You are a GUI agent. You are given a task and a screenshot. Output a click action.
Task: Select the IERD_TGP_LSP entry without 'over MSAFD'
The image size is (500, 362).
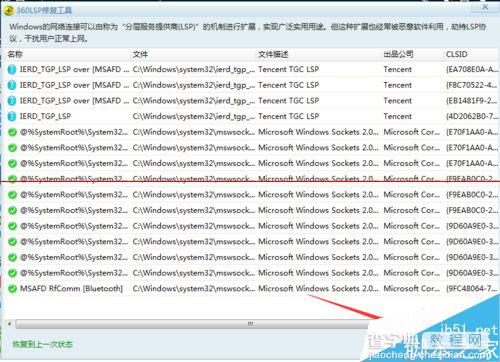[45, 116]
